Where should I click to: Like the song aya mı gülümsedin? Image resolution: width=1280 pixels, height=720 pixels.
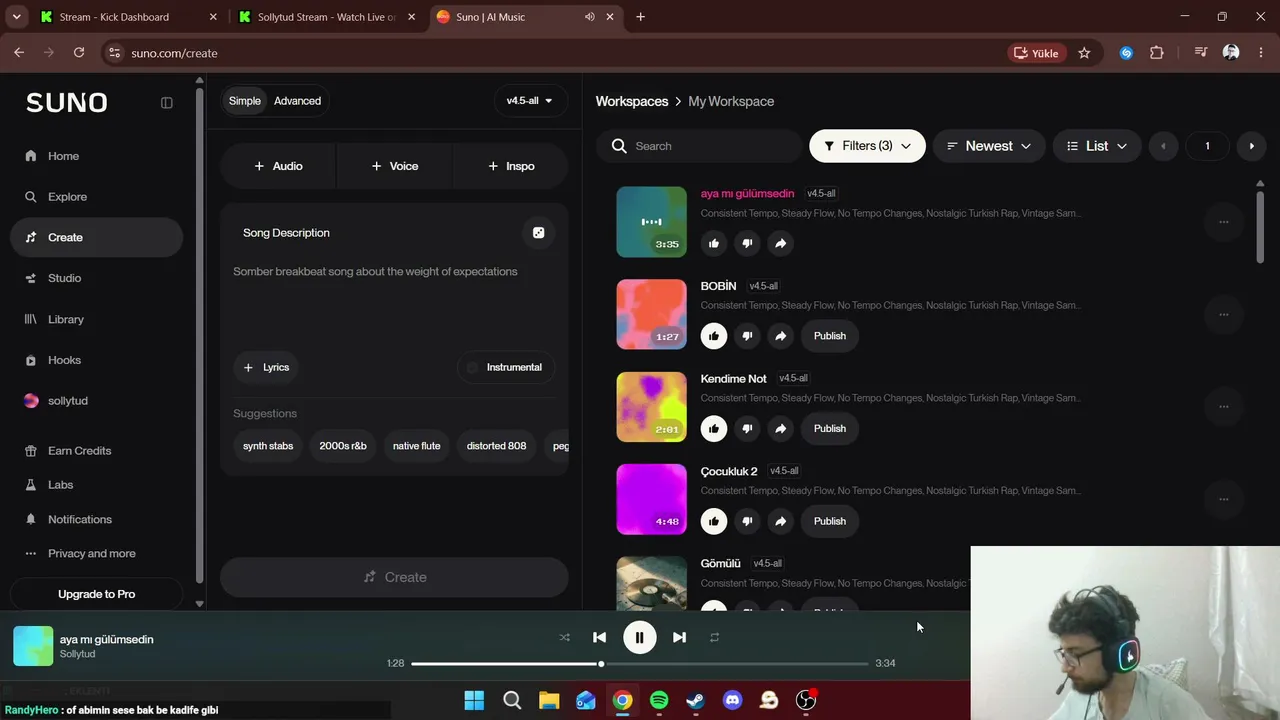point(714,243)
